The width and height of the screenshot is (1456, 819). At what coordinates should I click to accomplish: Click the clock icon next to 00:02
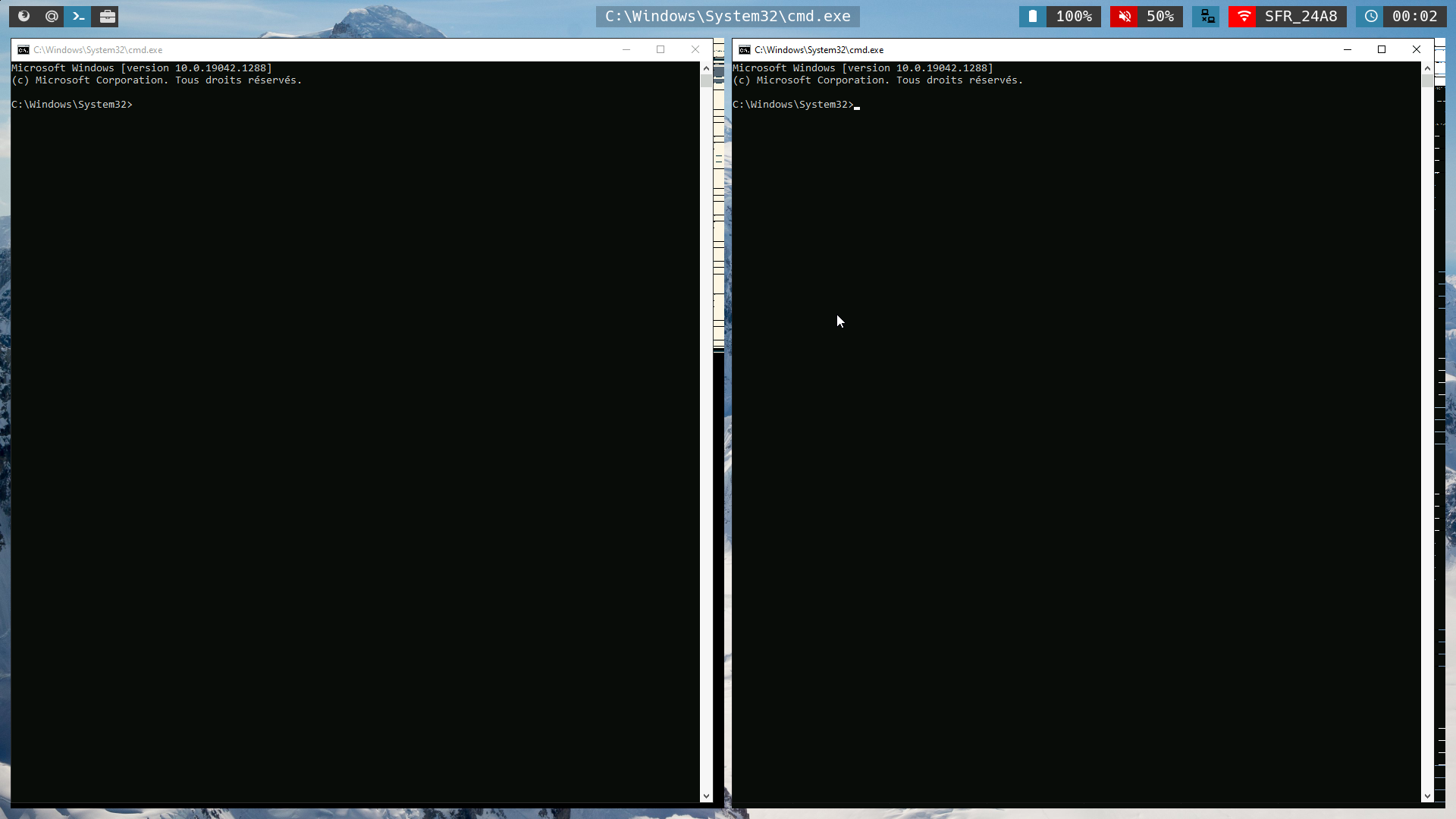point(1372,16)
